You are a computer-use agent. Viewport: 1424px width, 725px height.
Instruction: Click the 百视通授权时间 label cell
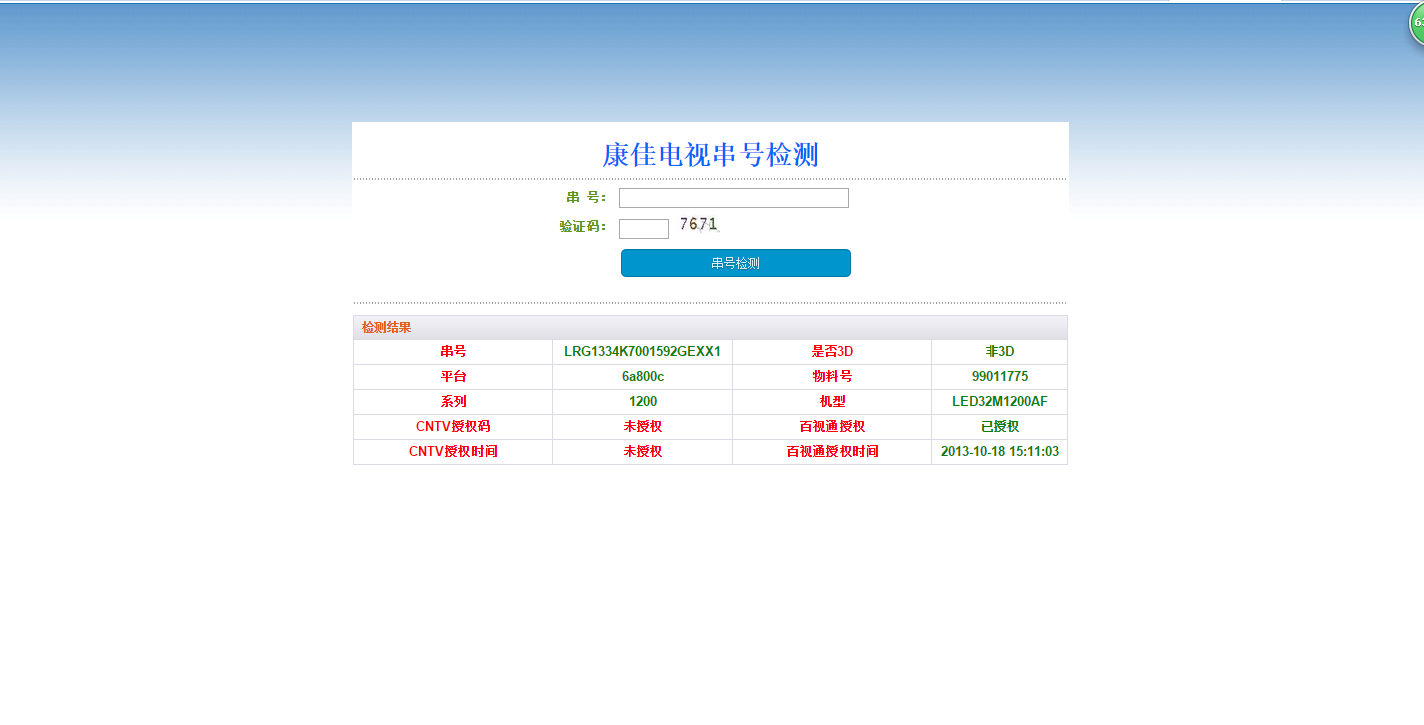[832, 452]
